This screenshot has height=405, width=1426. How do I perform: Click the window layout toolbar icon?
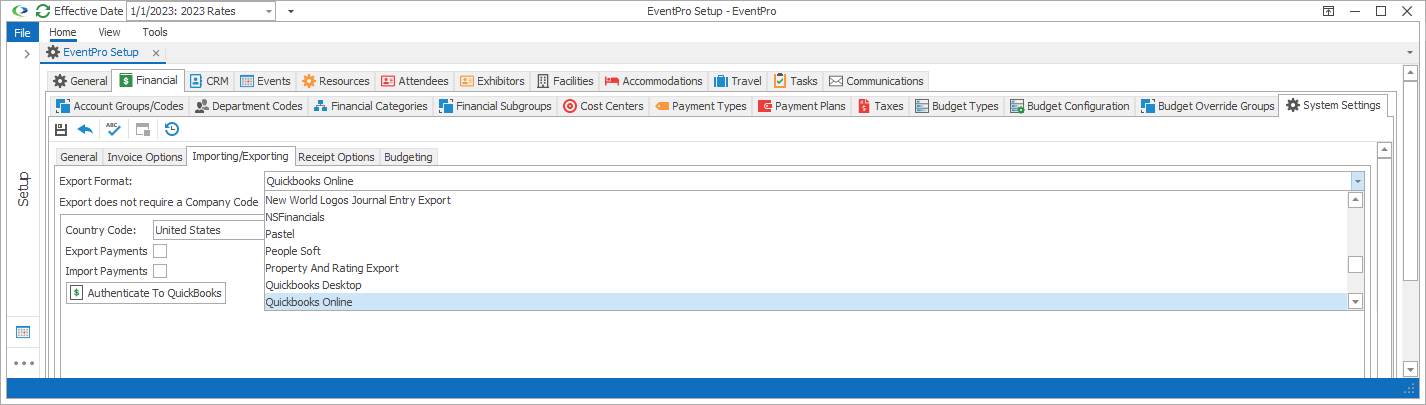pos(143,129)
